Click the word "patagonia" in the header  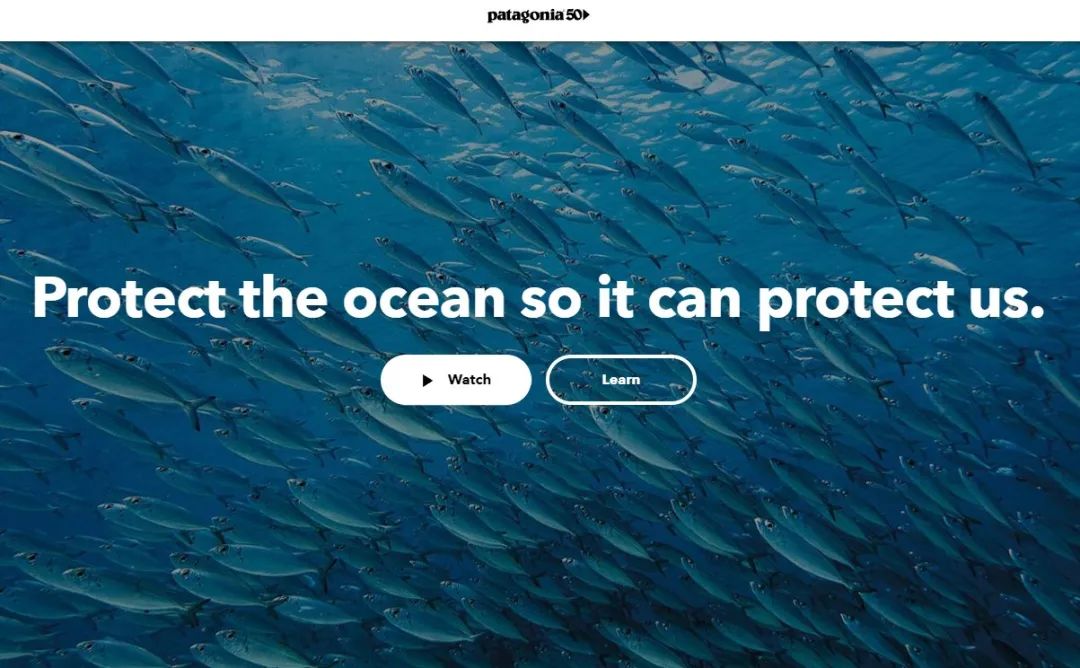pyautogui.click(x=526, y=16)
